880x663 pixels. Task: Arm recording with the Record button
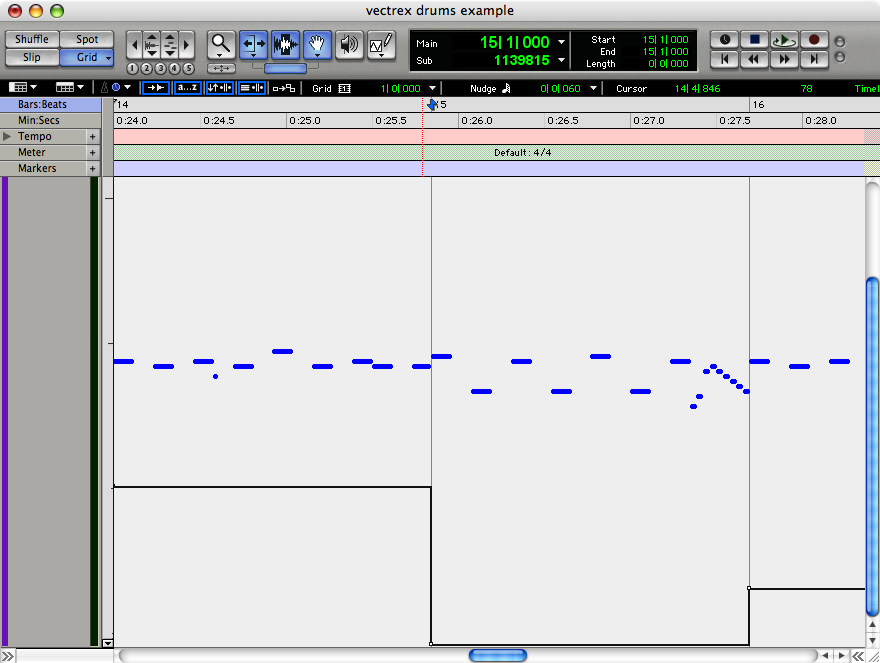pyautogui.click(x=814, y=40)
